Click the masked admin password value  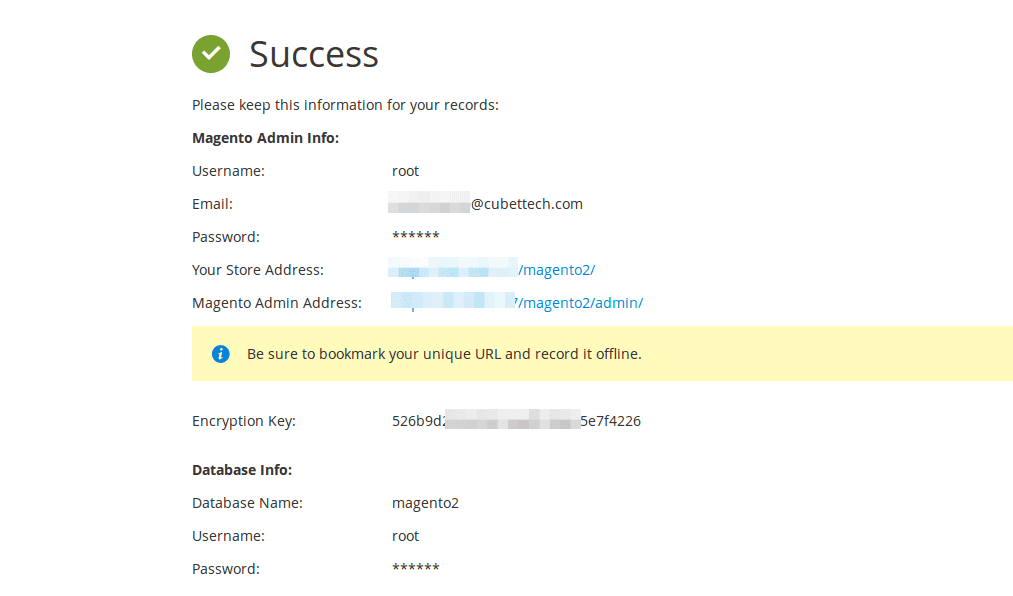click(415, 236)
